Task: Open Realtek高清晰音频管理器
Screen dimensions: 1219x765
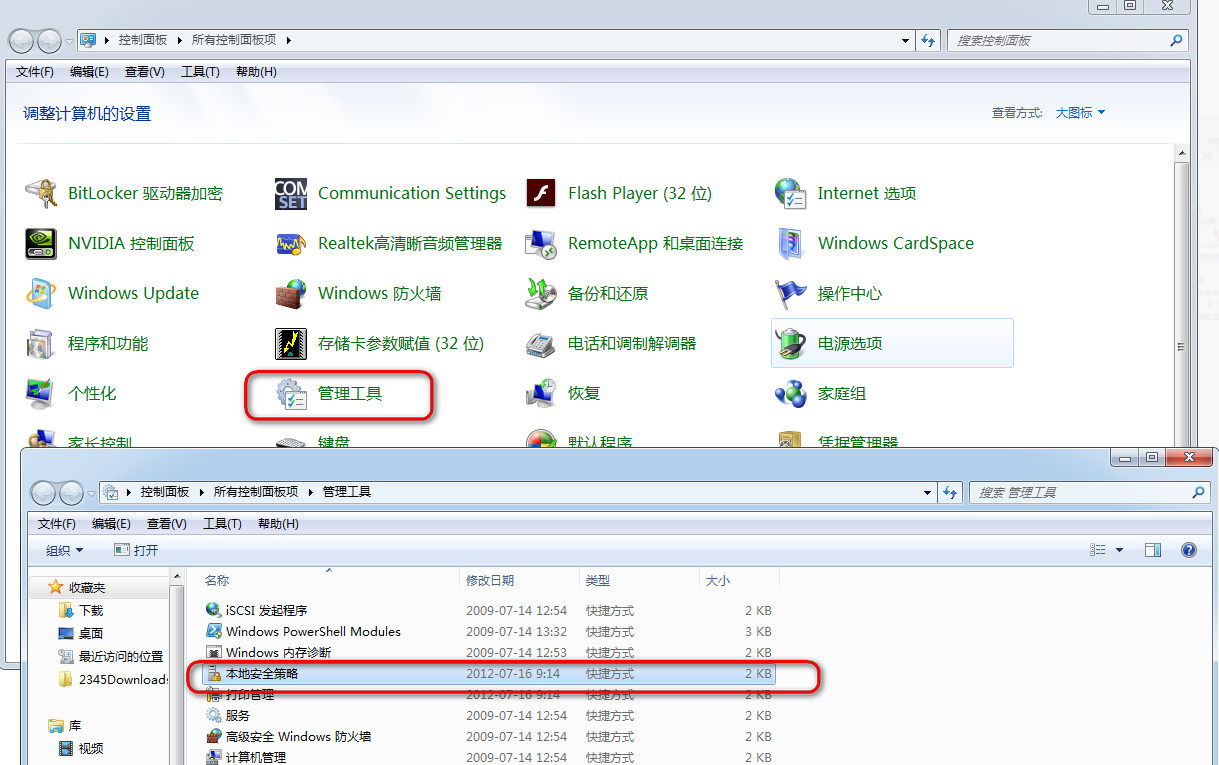Action: [389, 243]
